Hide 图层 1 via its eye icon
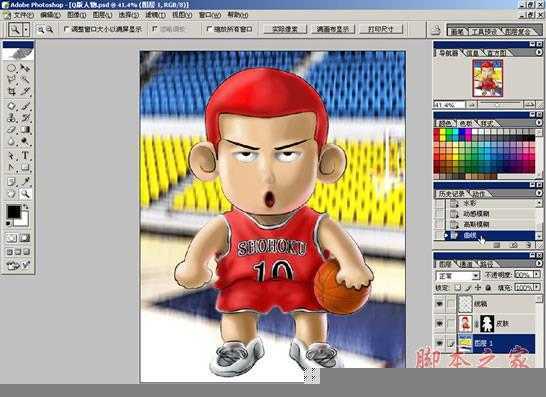Screen dimensions: 546x397 440,343
